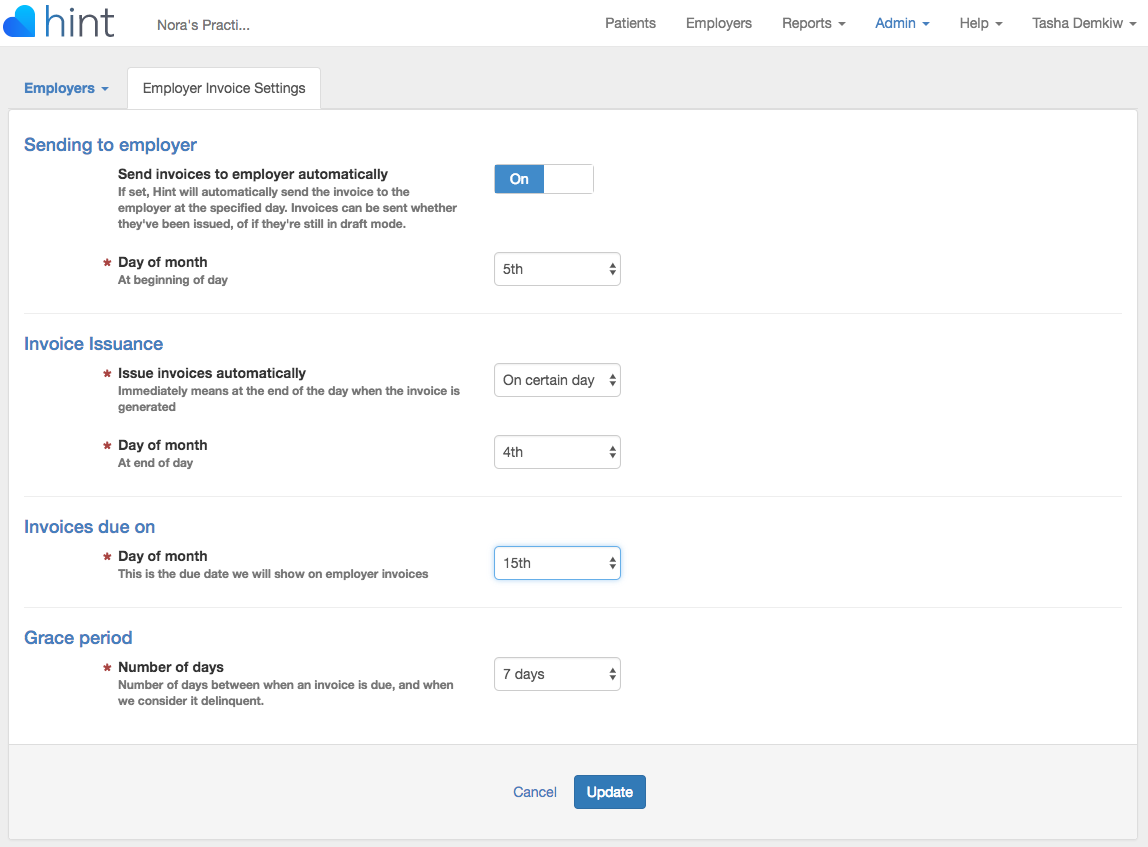This screenshot has height=847, width=1148.
Task: Open the Reports menu
Action: pos(813,23)
